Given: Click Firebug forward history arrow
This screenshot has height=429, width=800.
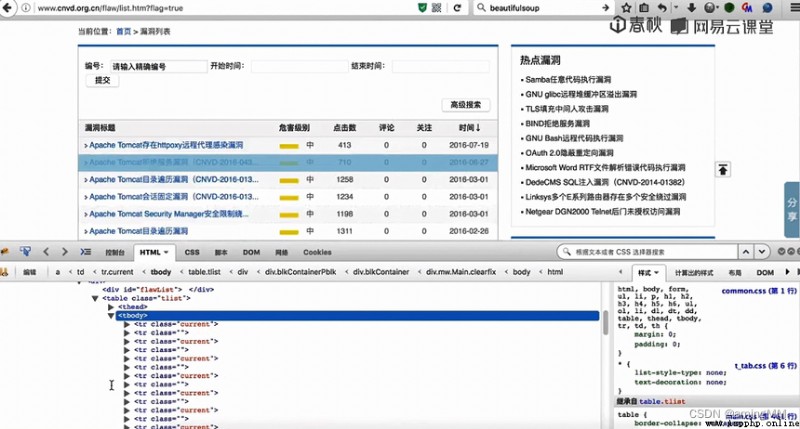Looking at the screenshot, I should tap(64, 251).
